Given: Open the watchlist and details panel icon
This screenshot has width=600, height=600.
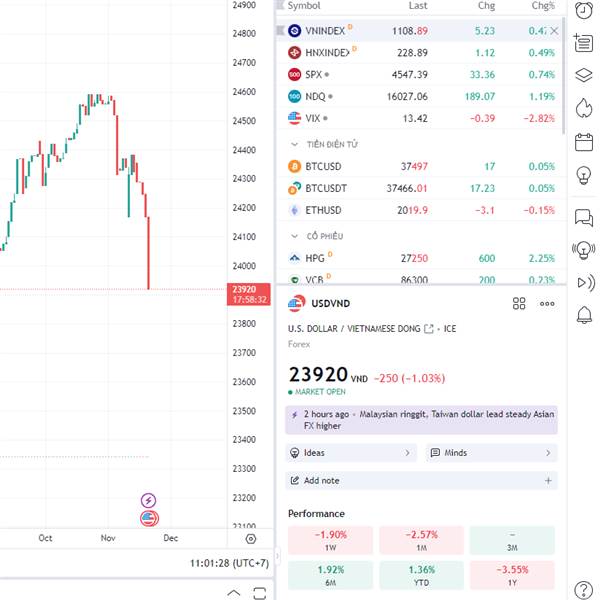Looking at the screenshot, I should pos(584,42).
